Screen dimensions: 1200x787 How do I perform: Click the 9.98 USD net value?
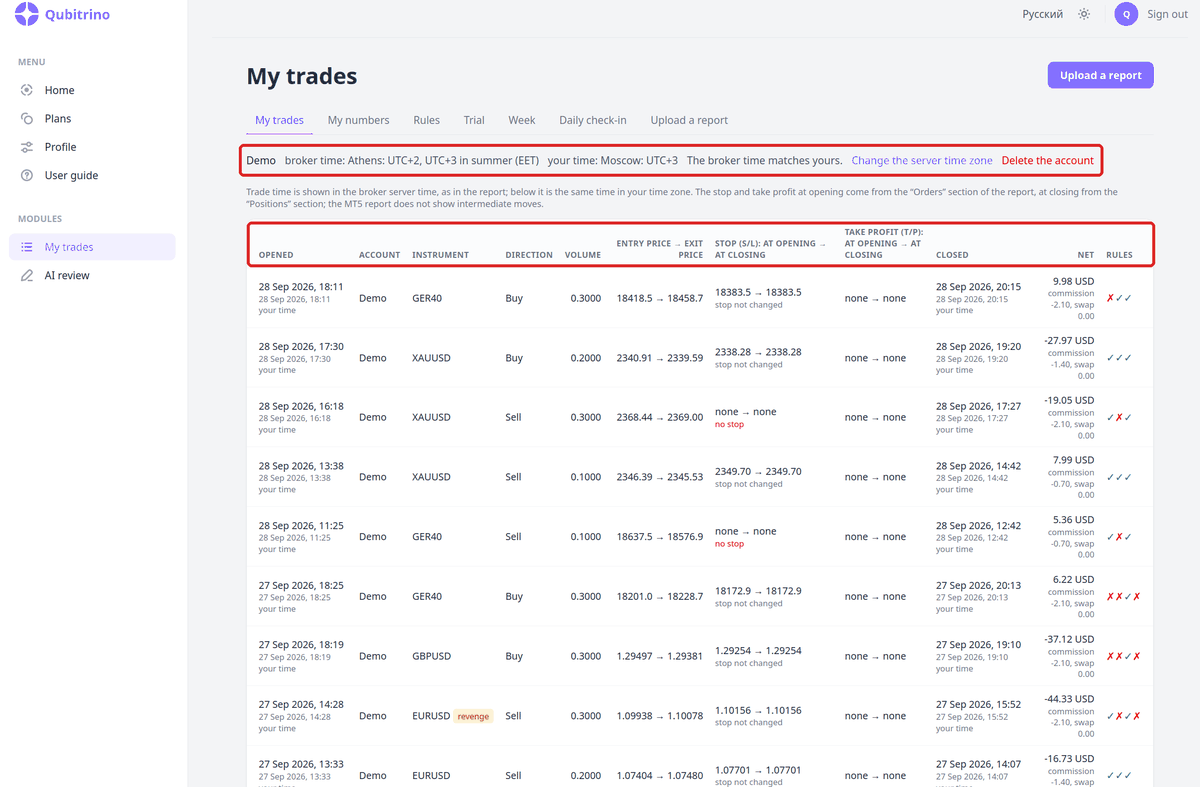coord(1074,281)
